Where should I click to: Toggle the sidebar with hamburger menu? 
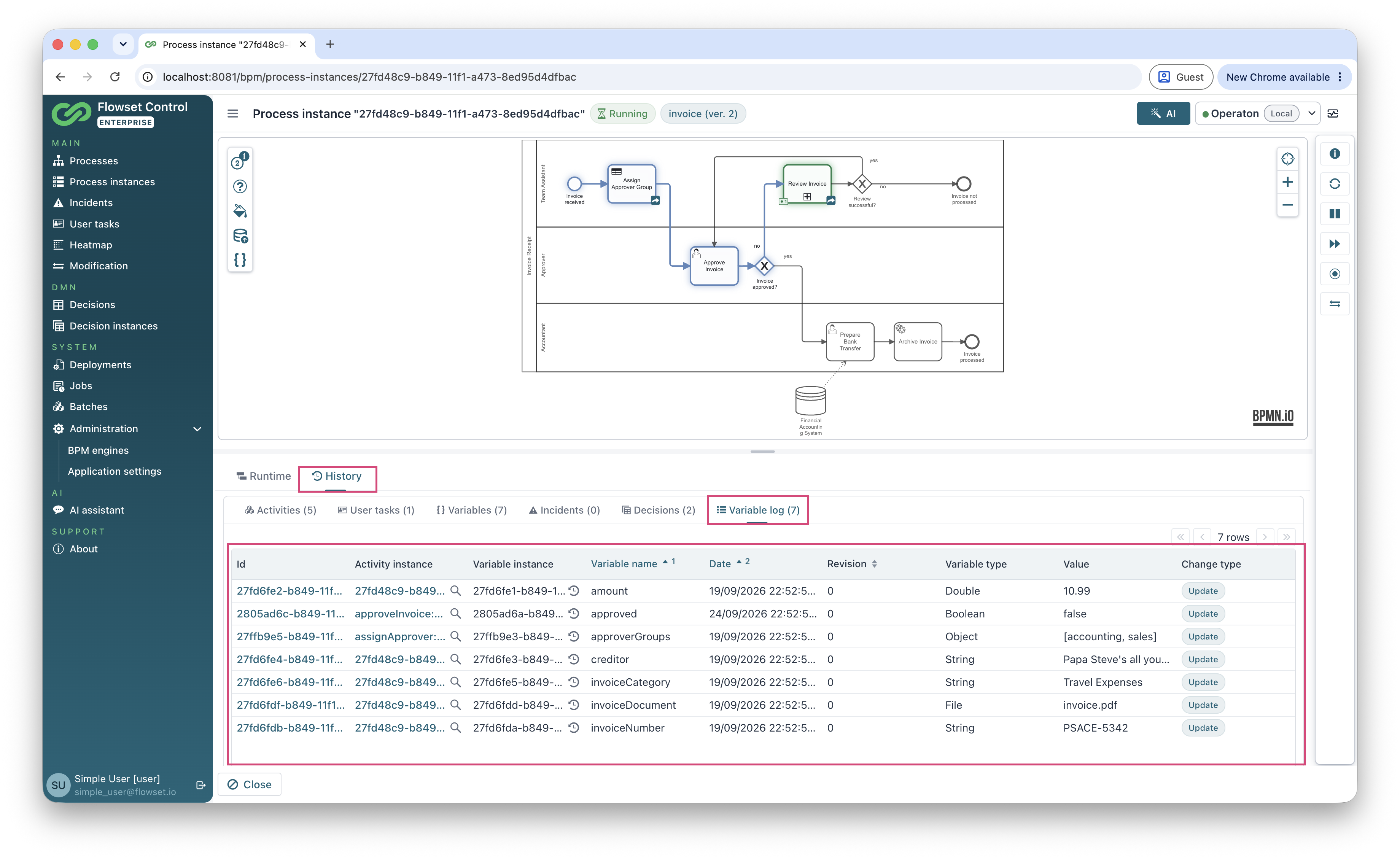coord(232,114)
